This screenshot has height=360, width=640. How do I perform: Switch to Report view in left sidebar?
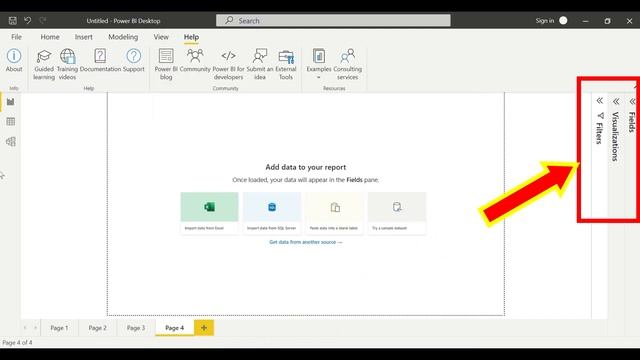(11, 102)
